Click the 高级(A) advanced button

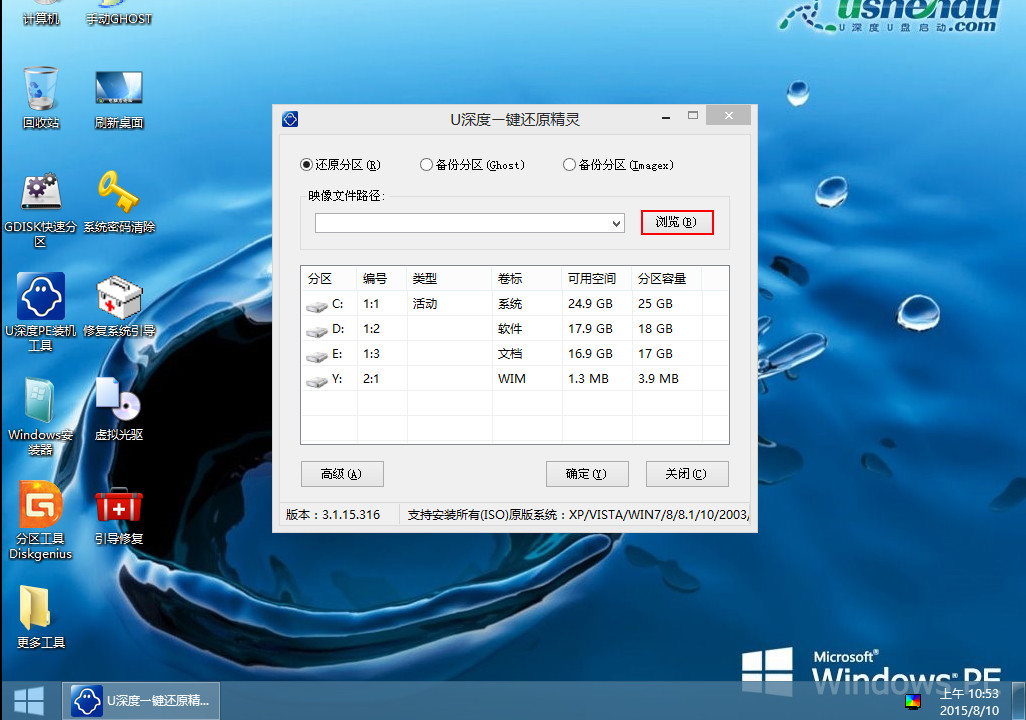pos(342,474)
